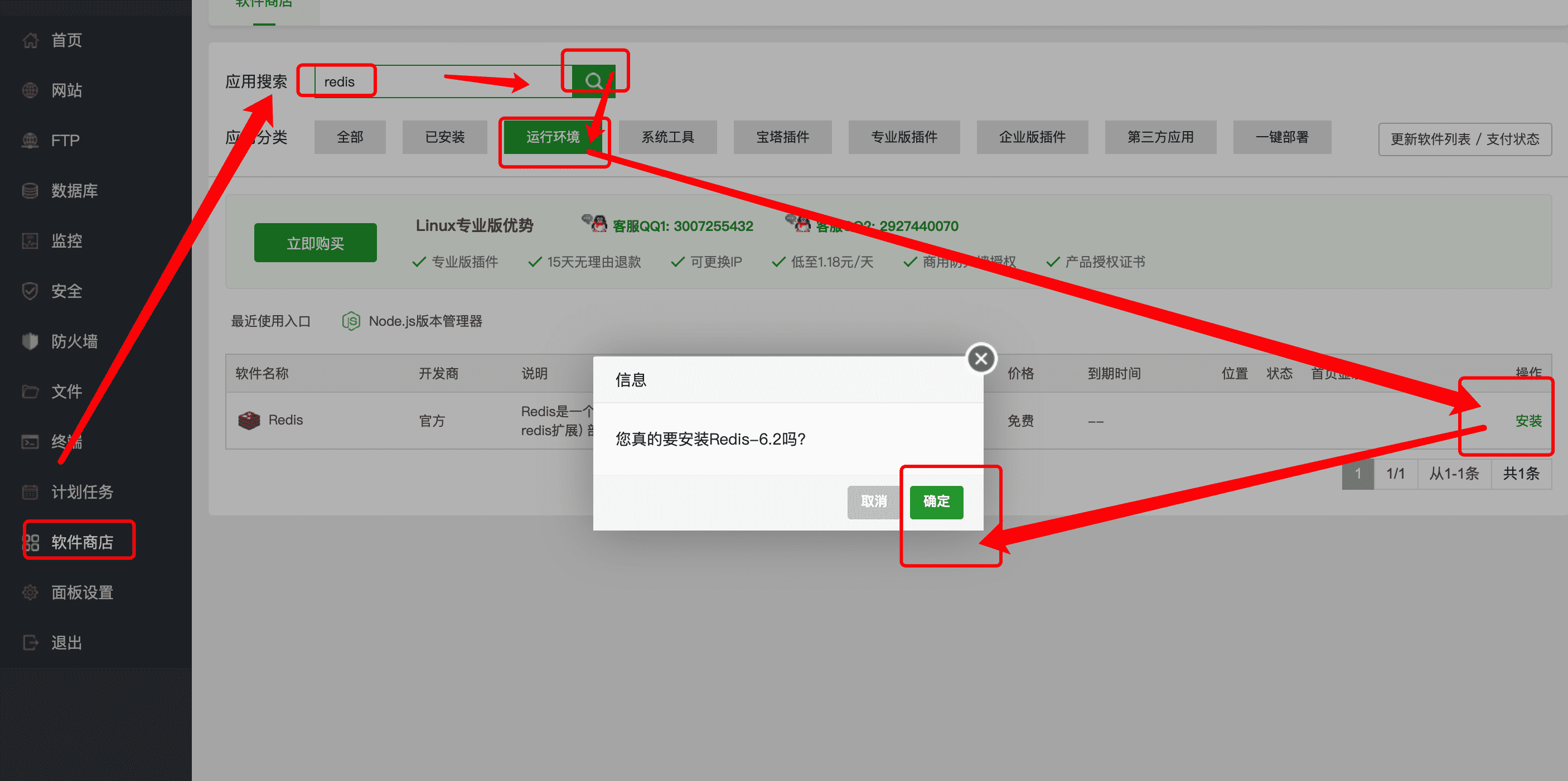The image size is (1568, 781).
Task: Click the terminal icon beside 终端
Action: 30,442
